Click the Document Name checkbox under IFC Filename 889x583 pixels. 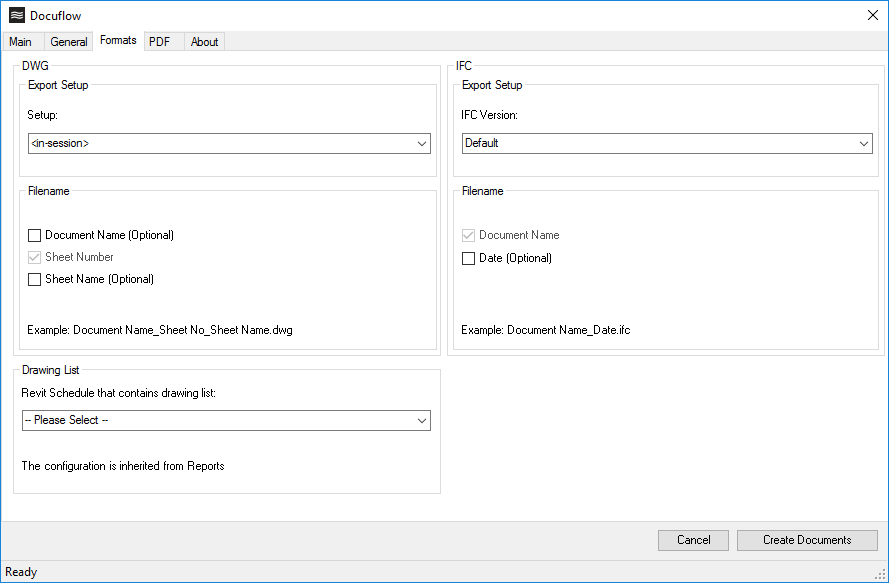click(468, 235)
